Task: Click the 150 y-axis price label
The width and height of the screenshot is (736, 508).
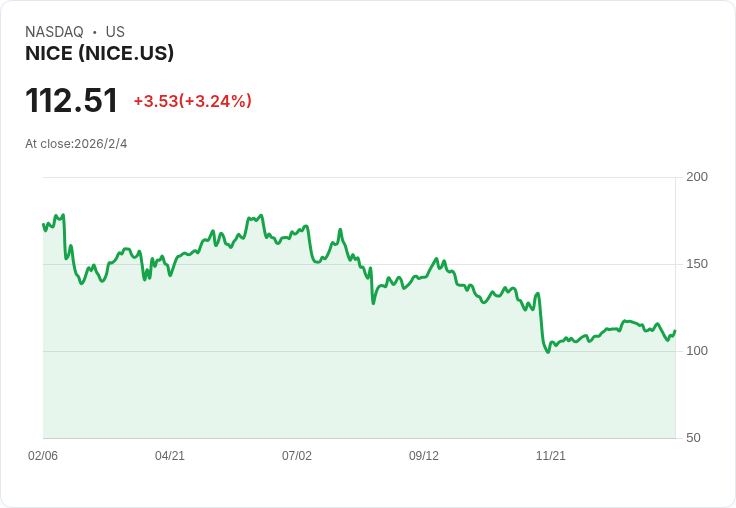Action: pos(697,264)
